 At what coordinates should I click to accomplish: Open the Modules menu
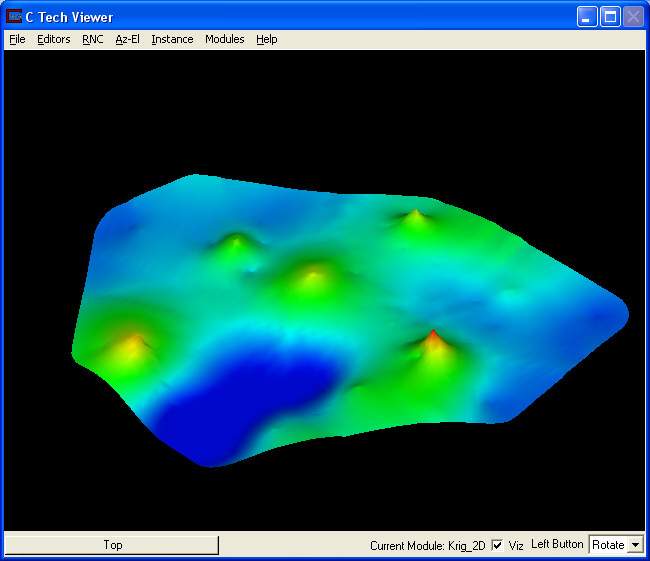click(x=224, y=39)
